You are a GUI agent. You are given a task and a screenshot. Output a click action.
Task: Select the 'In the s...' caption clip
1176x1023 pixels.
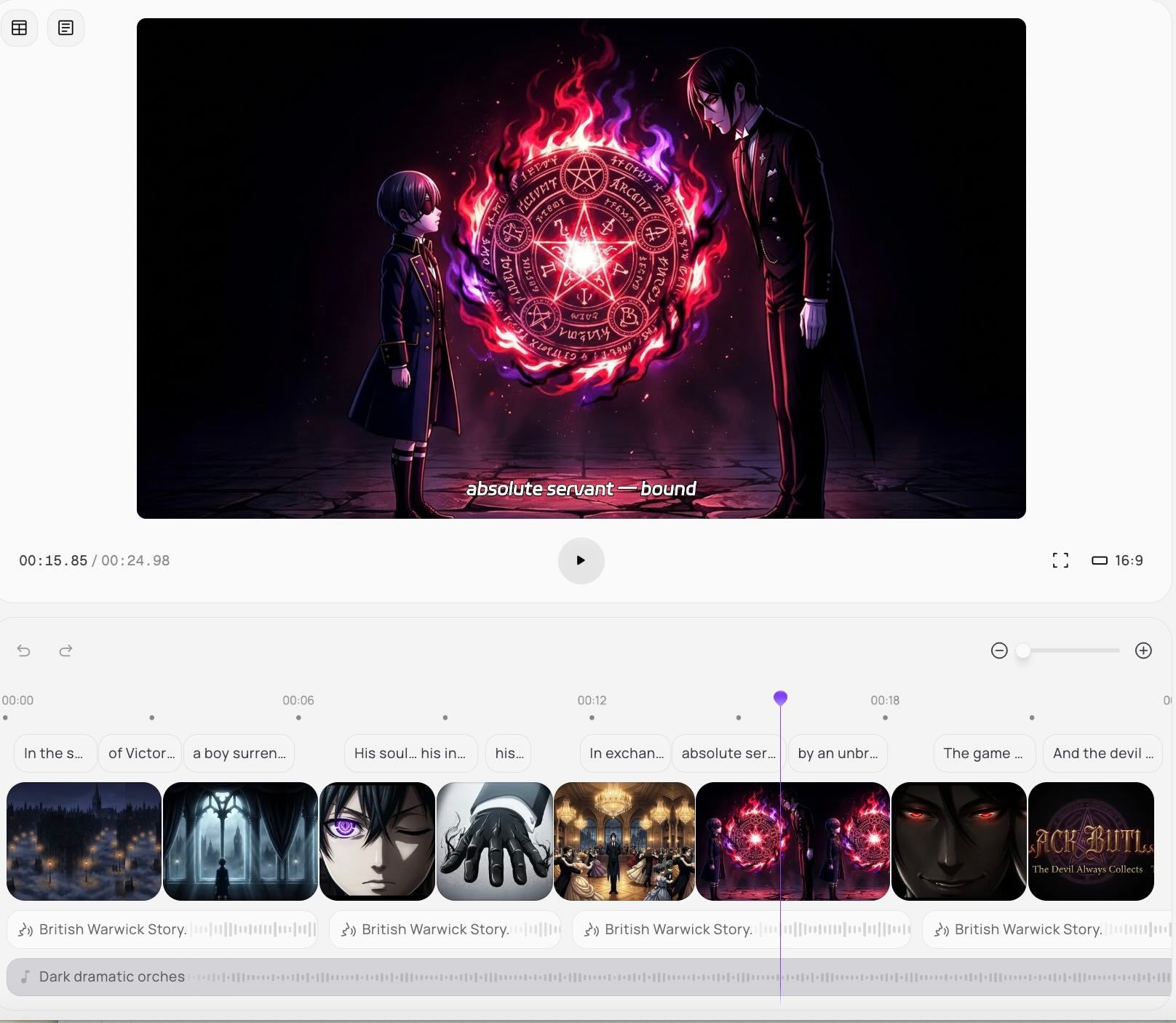54,753
